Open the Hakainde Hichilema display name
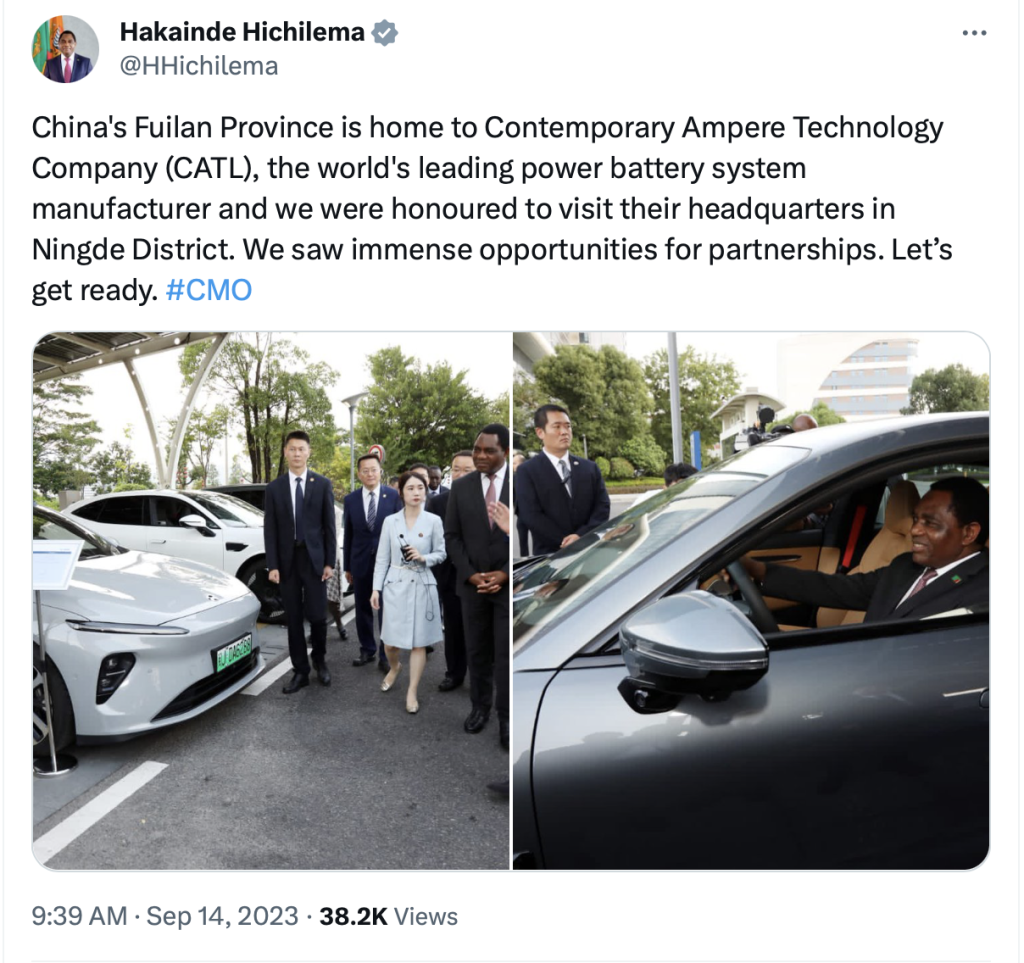The height and width of the screenshot is (963, 1024). click(x=242, y=32)
